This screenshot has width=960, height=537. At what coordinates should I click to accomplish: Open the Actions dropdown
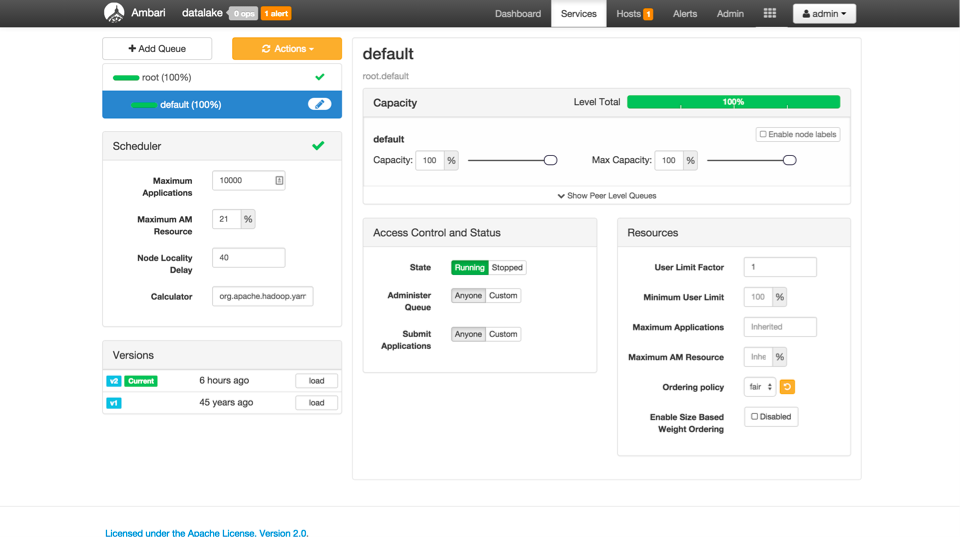[287, 48]
